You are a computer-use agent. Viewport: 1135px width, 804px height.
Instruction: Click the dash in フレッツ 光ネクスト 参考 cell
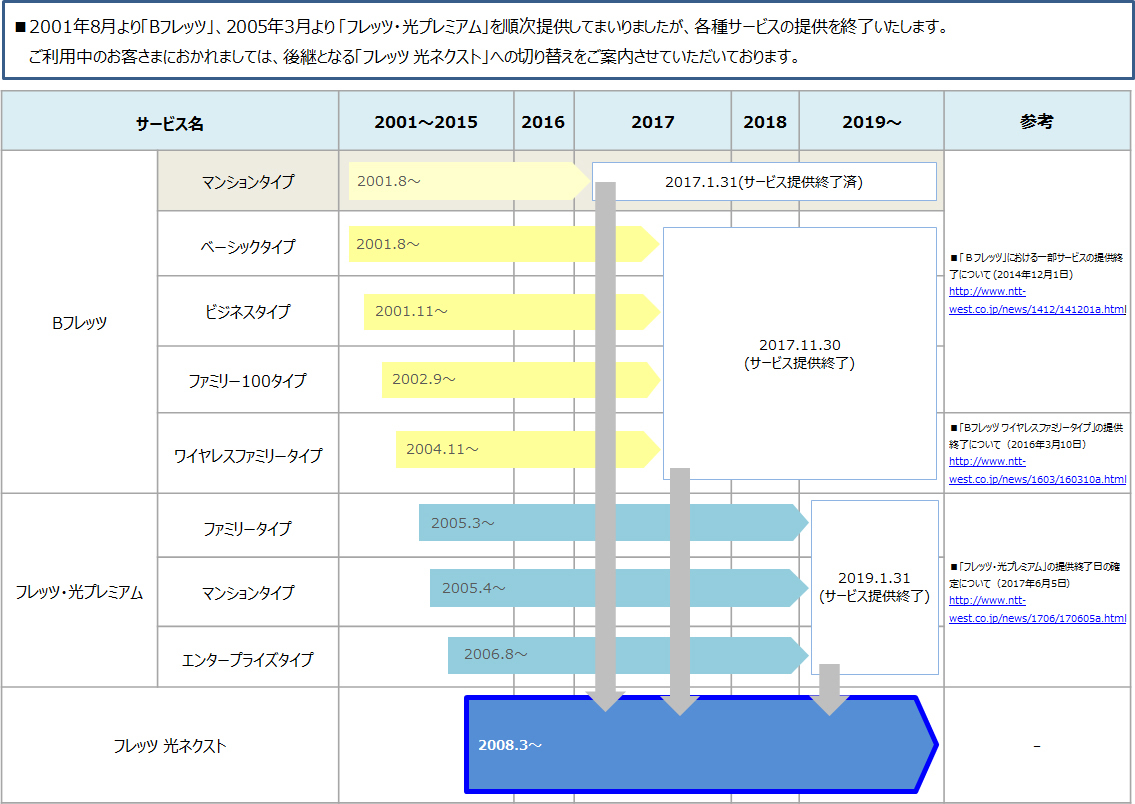click(1037, 745)
